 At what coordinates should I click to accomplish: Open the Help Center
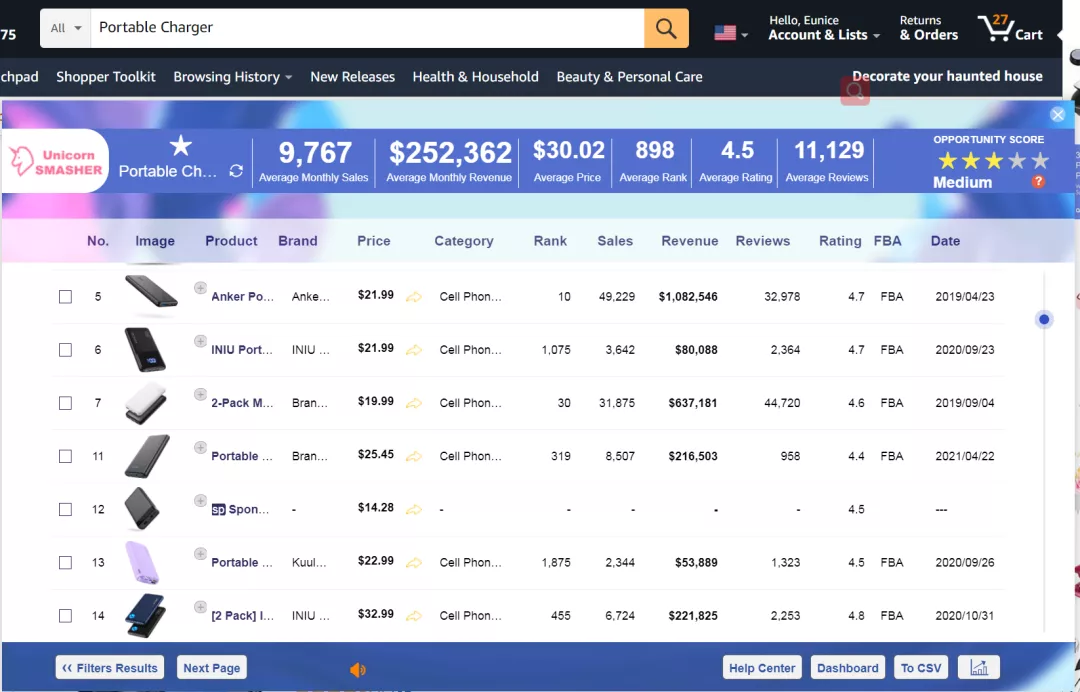pos(762,667)
